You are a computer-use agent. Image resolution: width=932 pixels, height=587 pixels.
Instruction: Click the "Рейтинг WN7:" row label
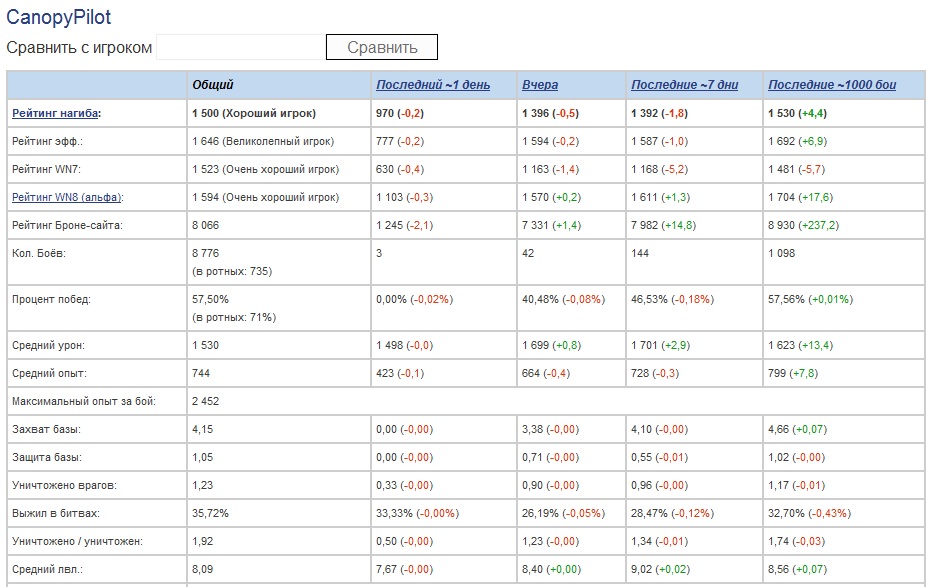point(48,170)
